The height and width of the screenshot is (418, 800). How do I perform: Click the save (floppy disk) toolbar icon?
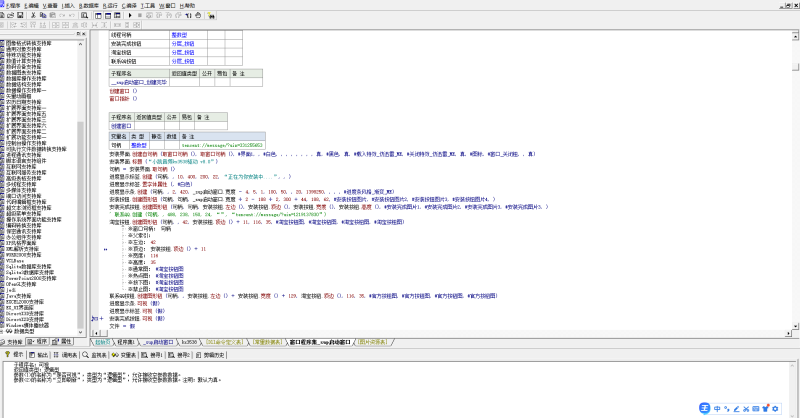pyautogui.click(x=20, y=15)
